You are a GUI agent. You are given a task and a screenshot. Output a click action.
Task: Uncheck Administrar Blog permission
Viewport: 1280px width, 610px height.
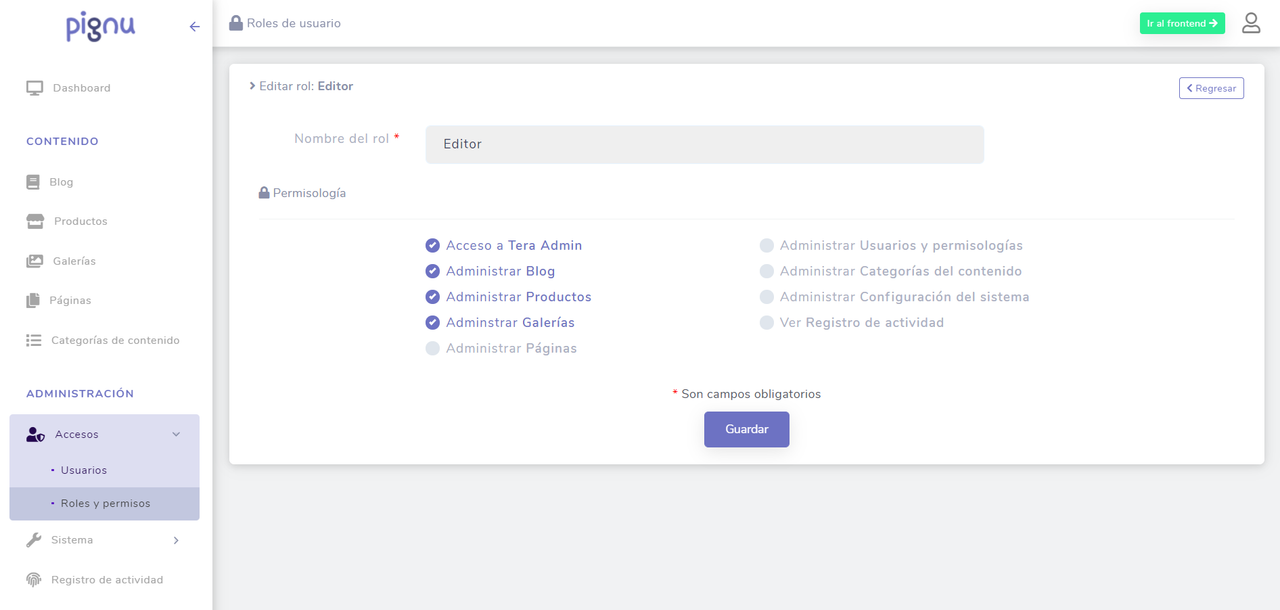(x=433, y=271)
